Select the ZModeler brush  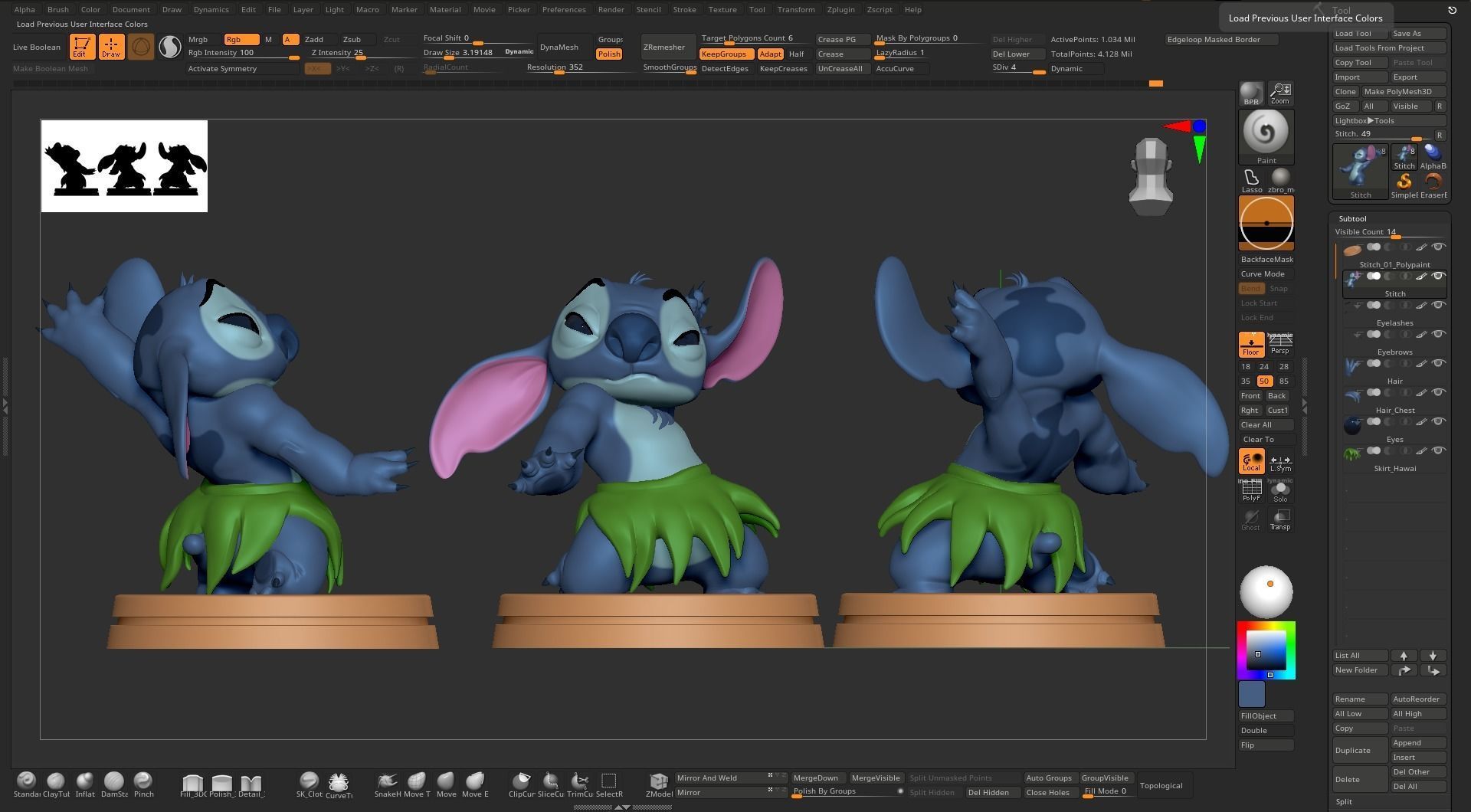click(658, 784)
